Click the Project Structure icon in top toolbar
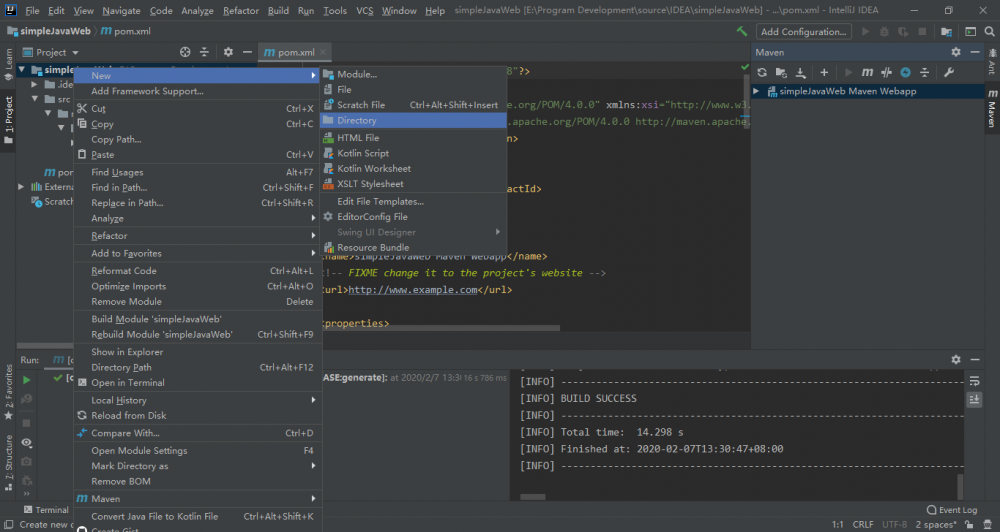This screenshot has width=1000, height=532. pos(946,31)
